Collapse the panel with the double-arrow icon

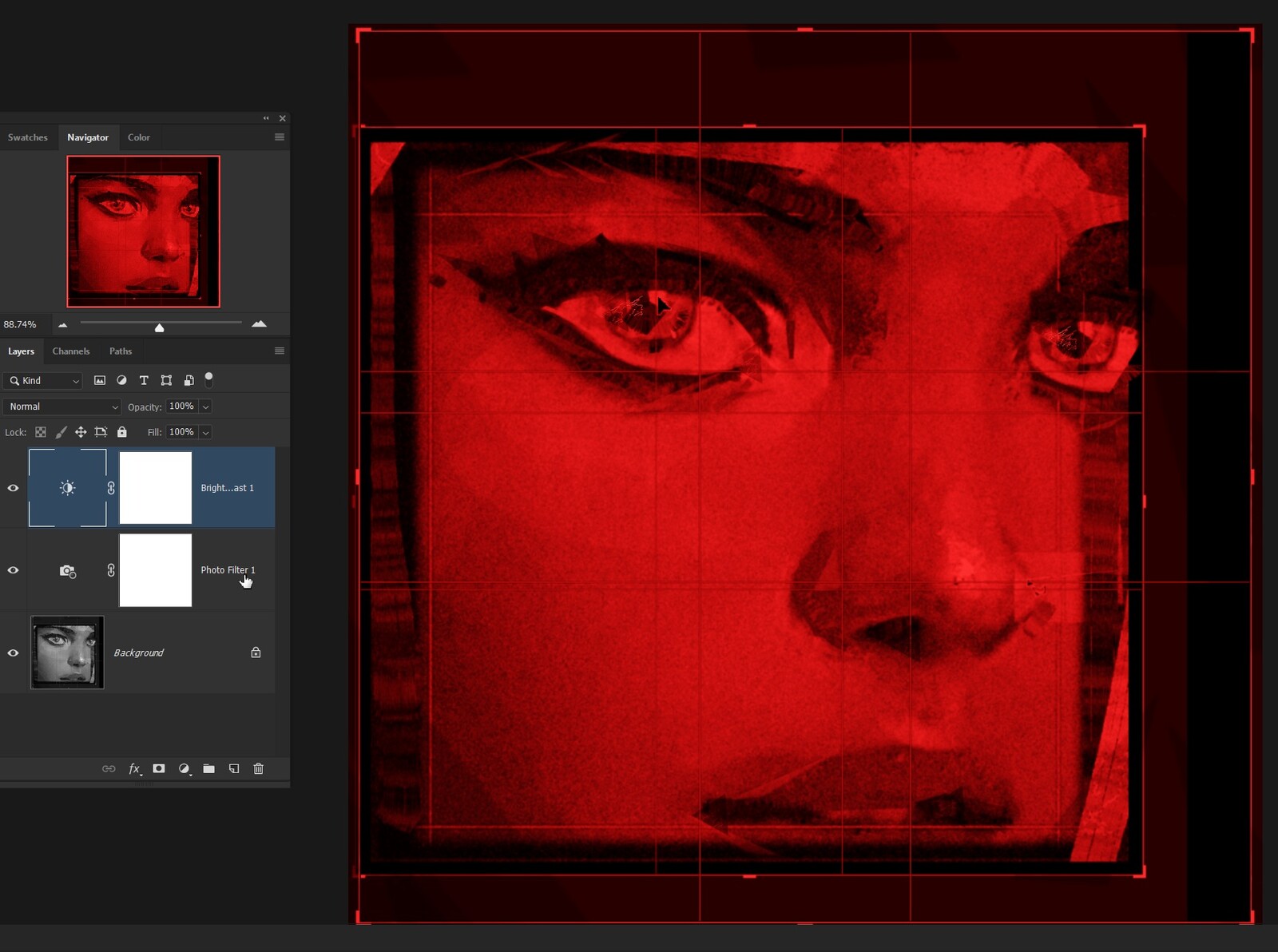click(x=266, y=118)
